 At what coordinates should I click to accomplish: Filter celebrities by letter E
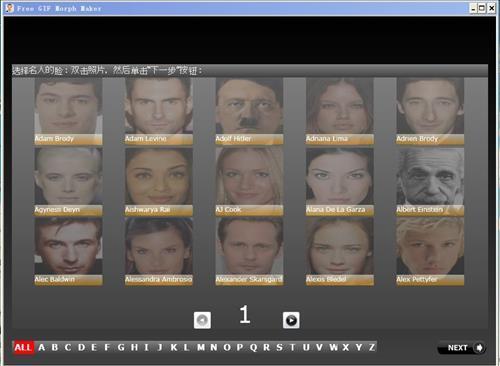[x=94, y=347]
